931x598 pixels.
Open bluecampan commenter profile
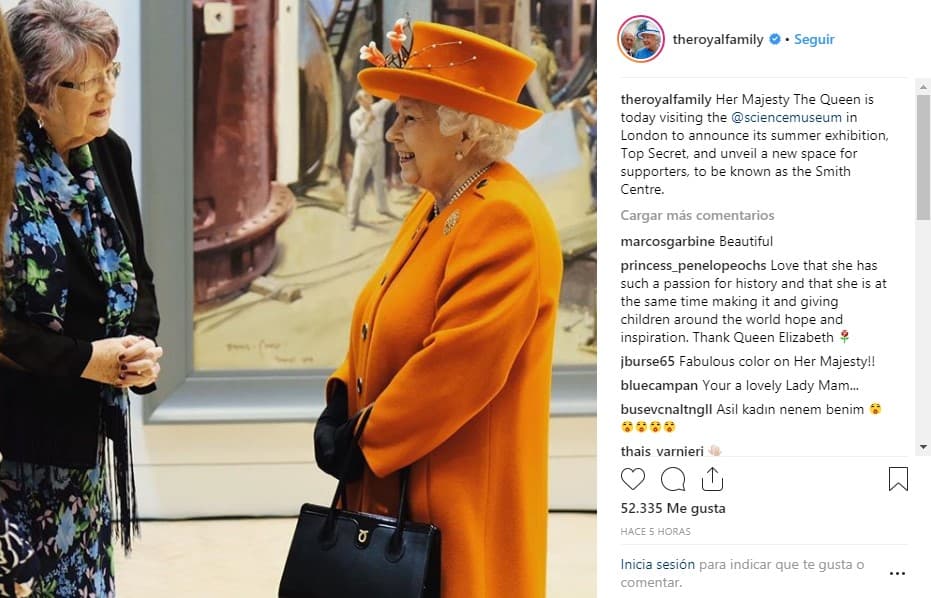click(659, 385)
